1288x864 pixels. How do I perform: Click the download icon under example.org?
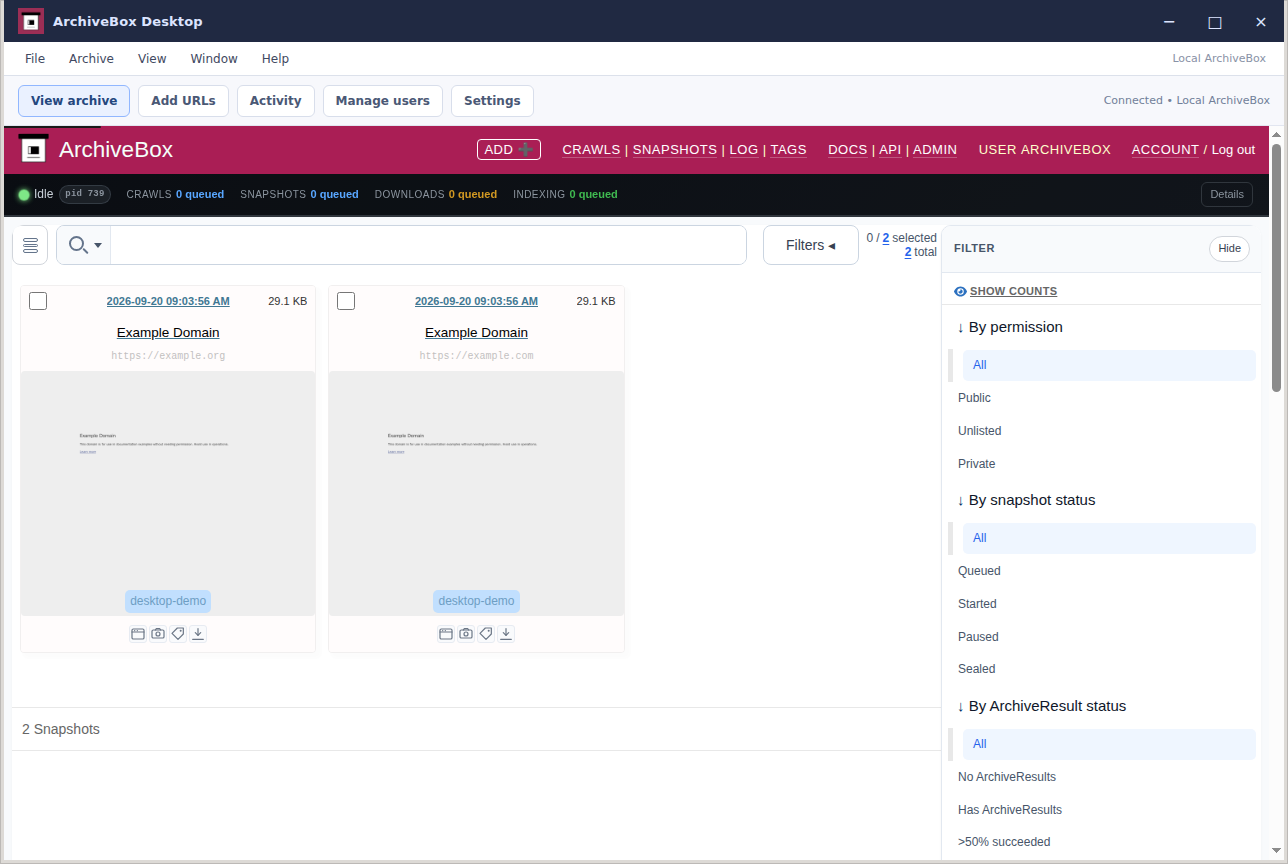click(198, 634)
